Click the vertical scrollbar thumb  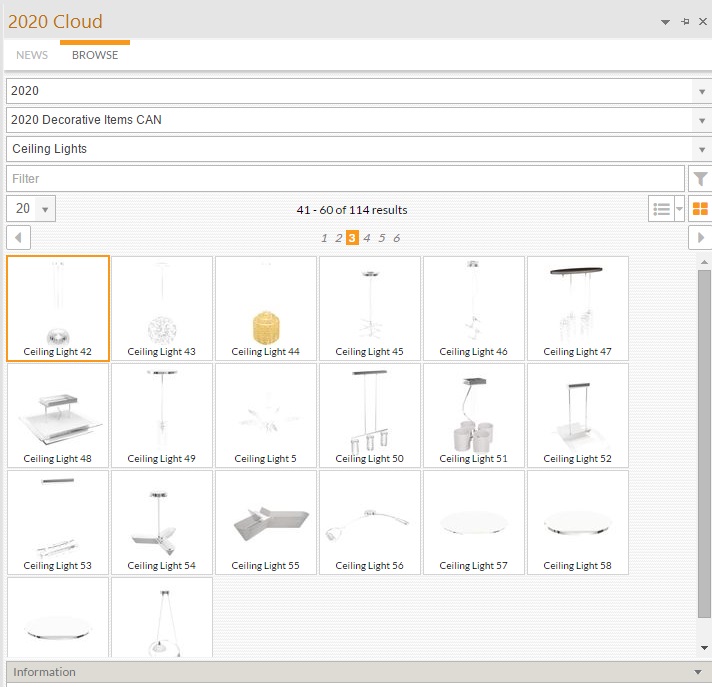[x=704, y=444]
